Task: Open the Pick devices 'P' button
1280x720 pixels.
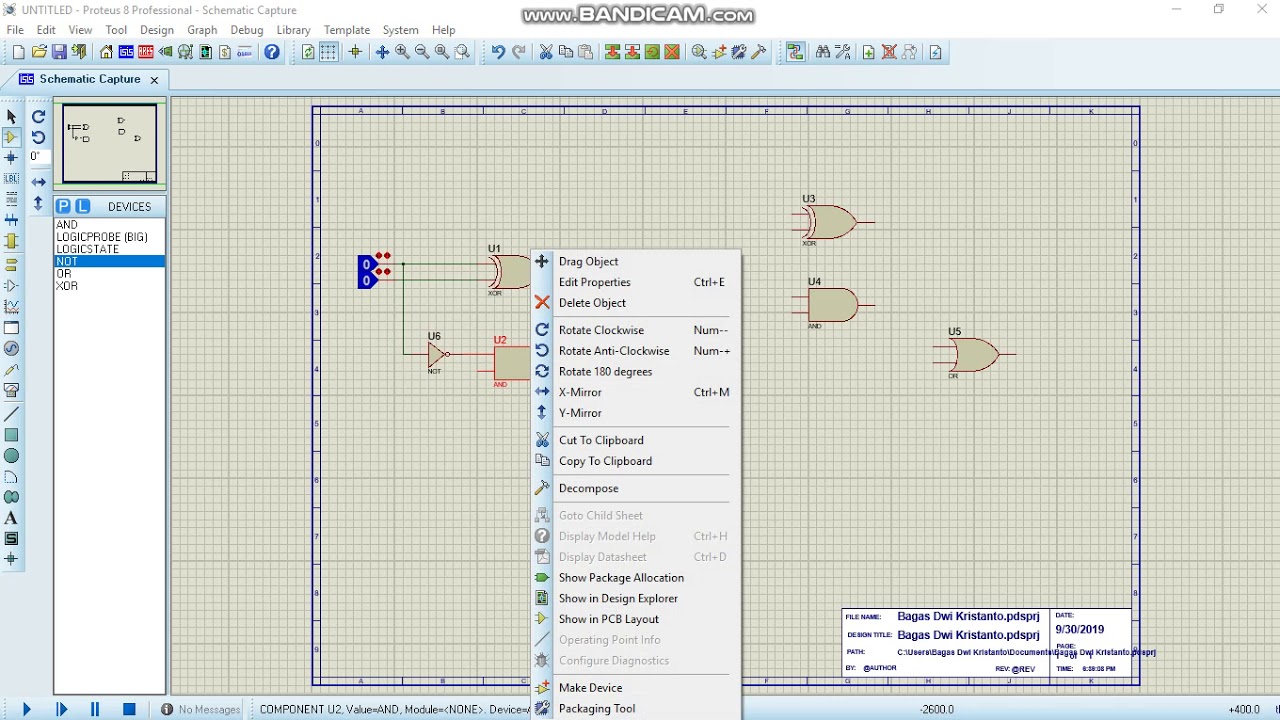Action: tap(63, 206)
